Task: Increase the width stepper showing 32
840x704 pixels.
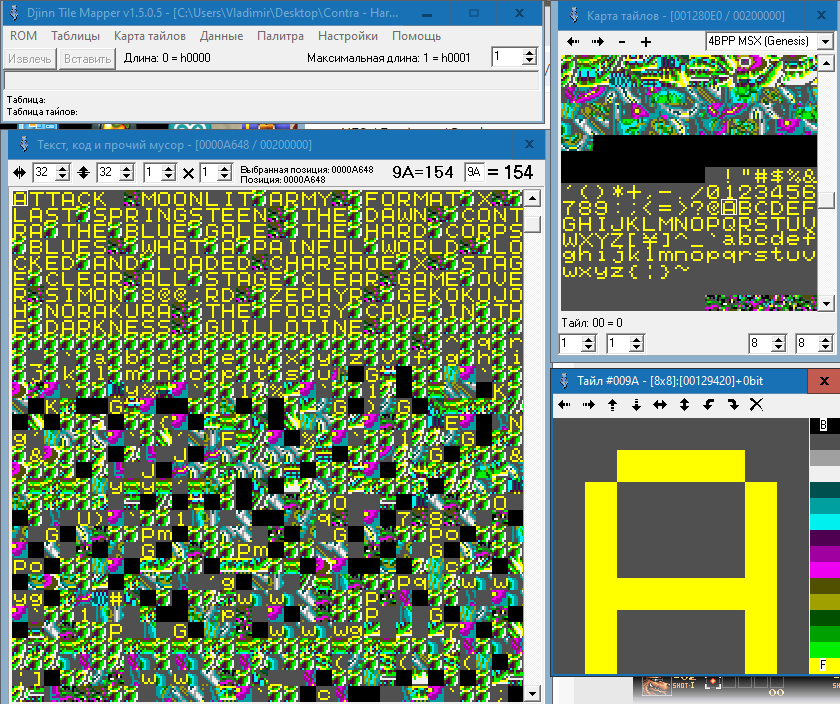Action: pyautogui.click(x=63, y=169)
